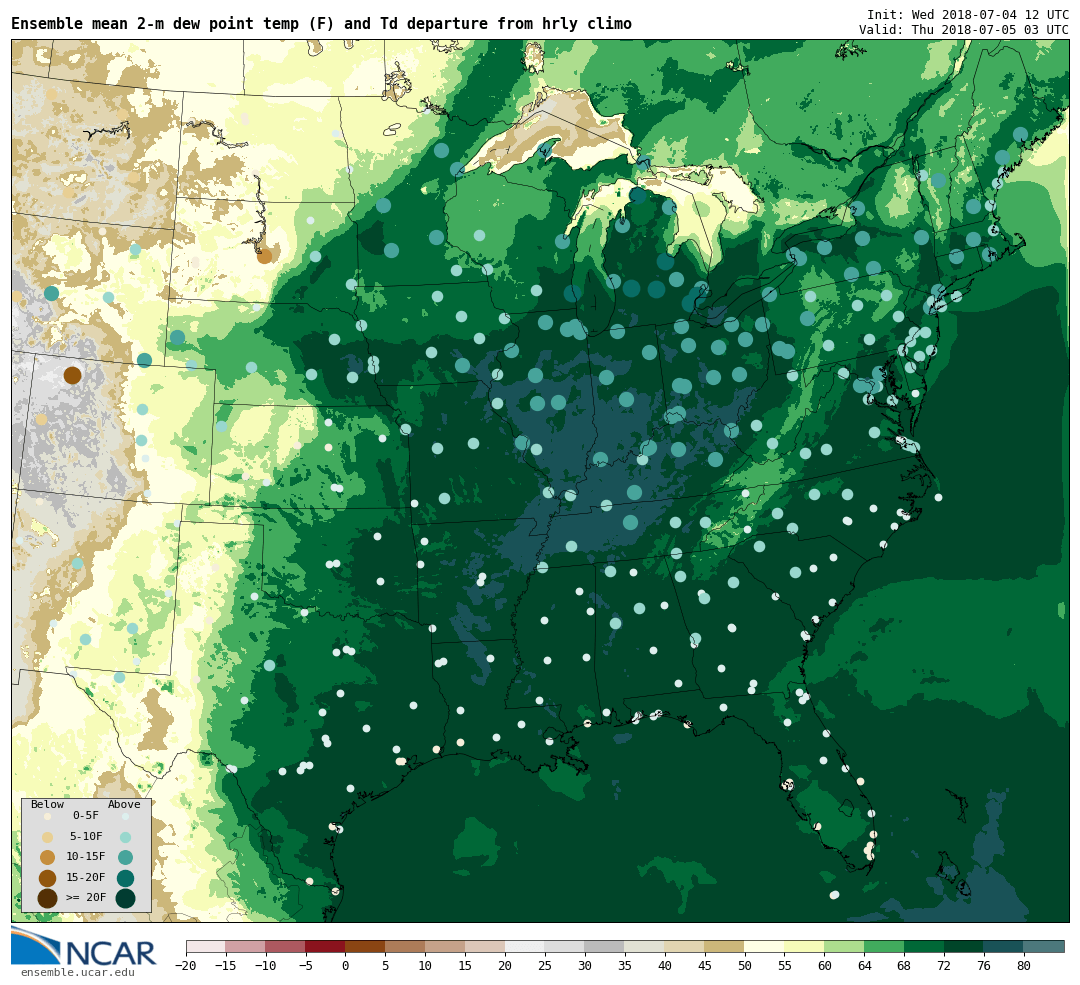Click the 'Ensemble mean 2-m dew point' title
The height and width of the screenshot is (985, 1080).
tap(321, 23)
